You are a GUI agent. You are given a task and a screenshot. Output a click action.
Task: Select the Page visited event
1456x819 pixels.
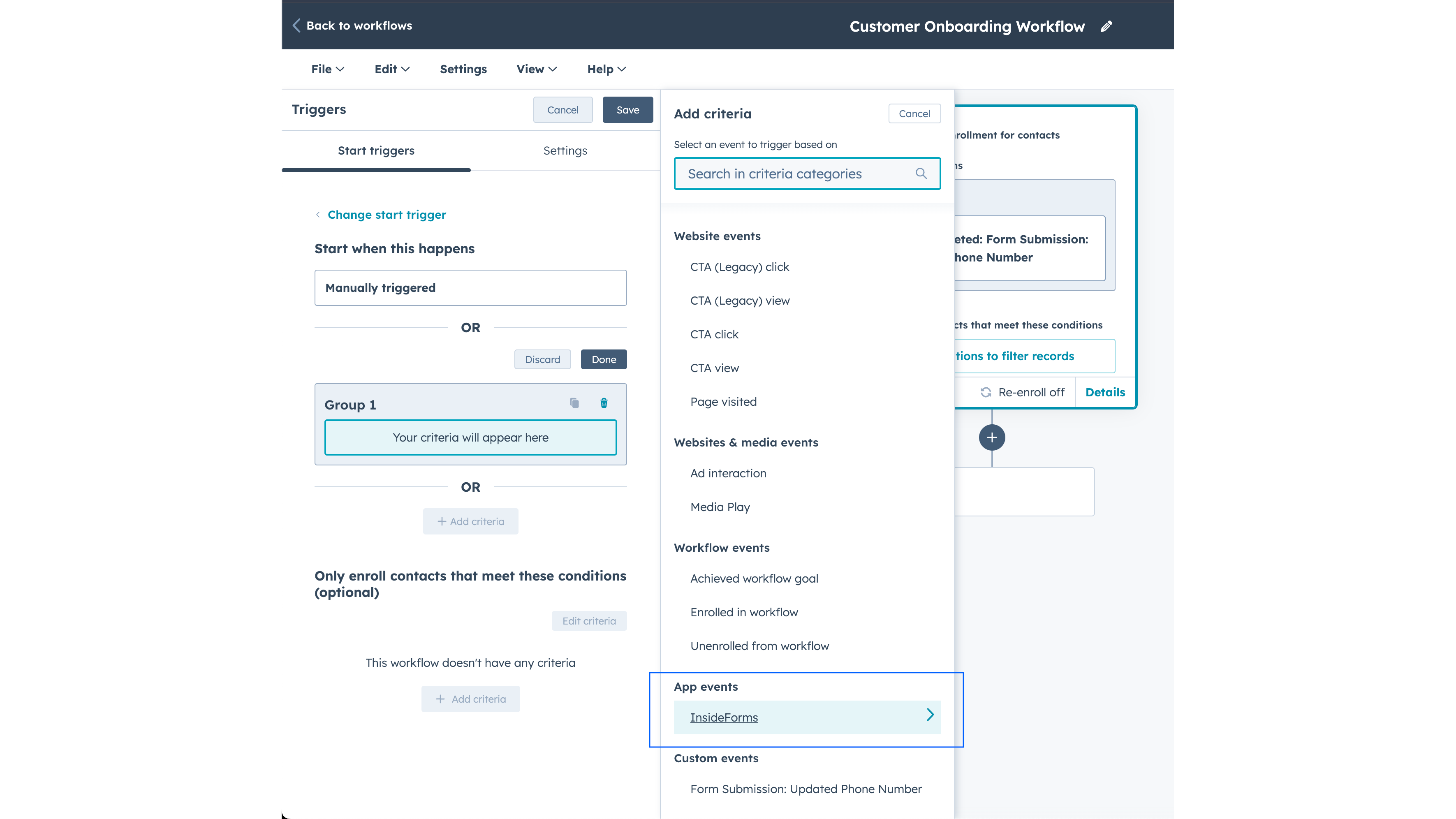723,402
